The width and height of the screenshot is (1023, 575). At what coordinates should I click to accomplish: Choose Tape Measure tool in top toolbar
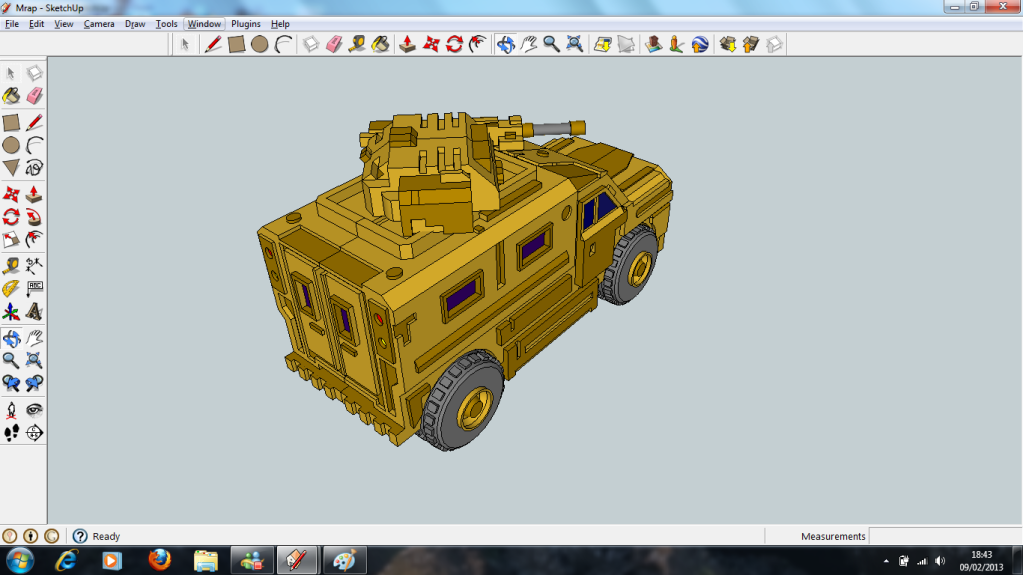(x=357, y=44)
